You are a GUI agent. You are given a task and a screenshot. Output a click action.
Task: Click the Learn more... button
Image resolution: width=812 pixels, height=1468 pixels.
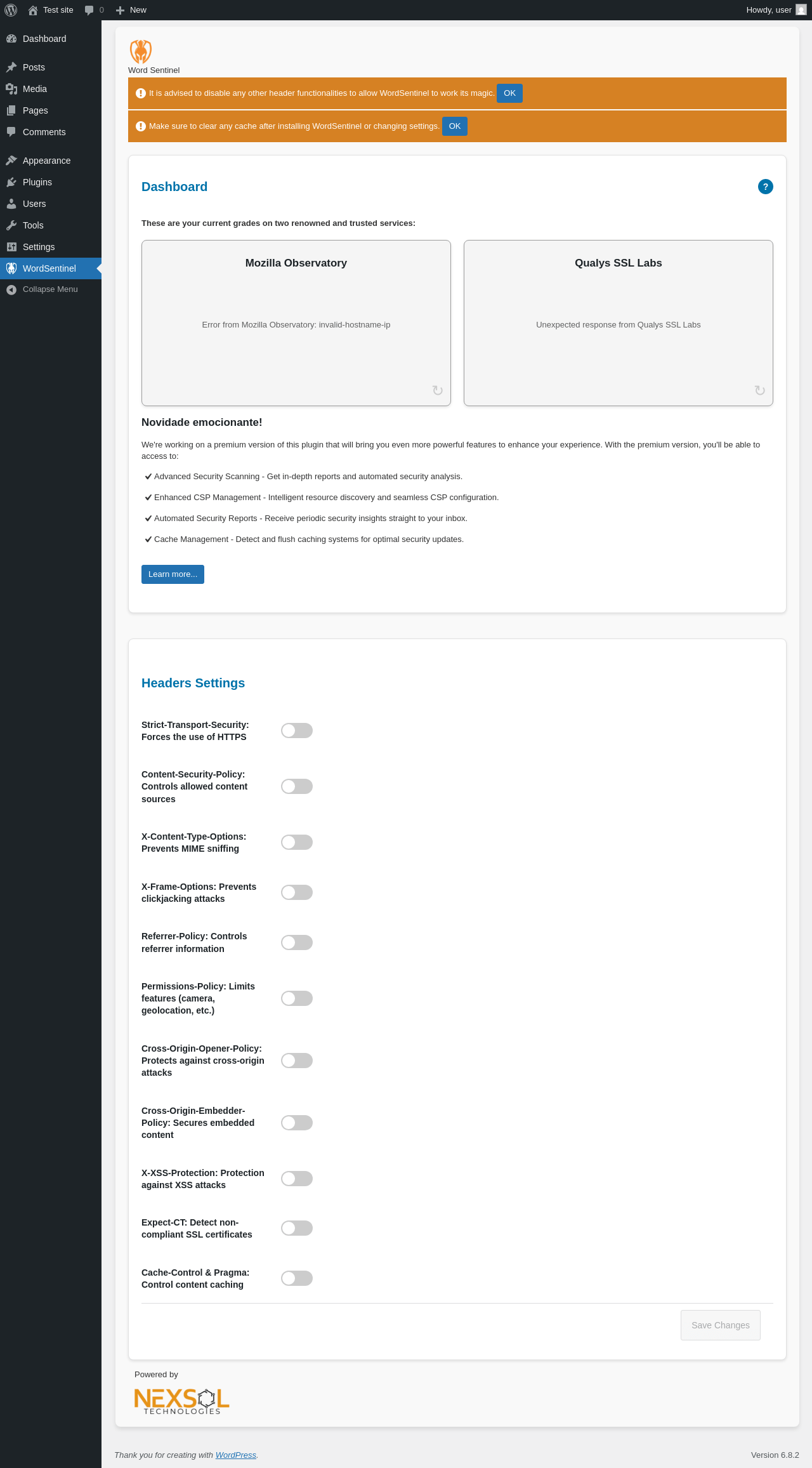pos(173,574)
